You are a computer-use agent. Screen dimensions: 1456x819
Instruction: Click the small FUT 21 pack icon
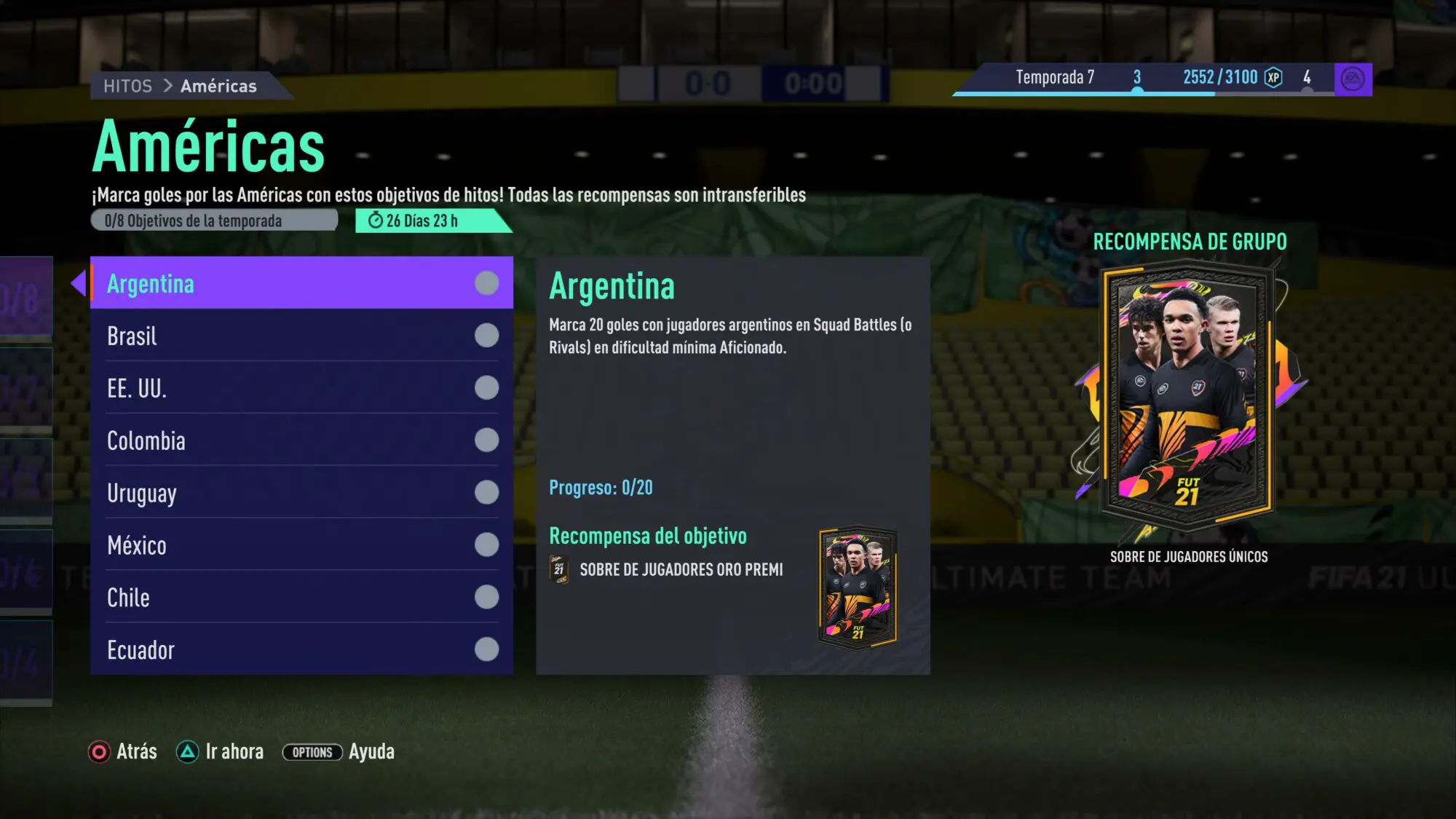pyautogui.click(x=559, y=569)
